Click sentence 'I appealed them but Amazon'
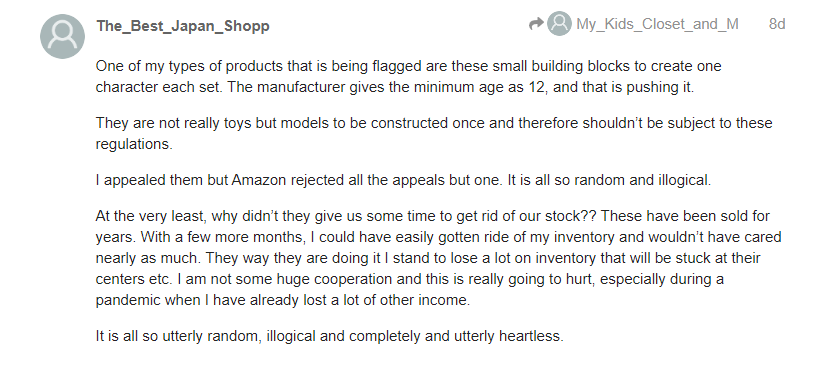 403,180
